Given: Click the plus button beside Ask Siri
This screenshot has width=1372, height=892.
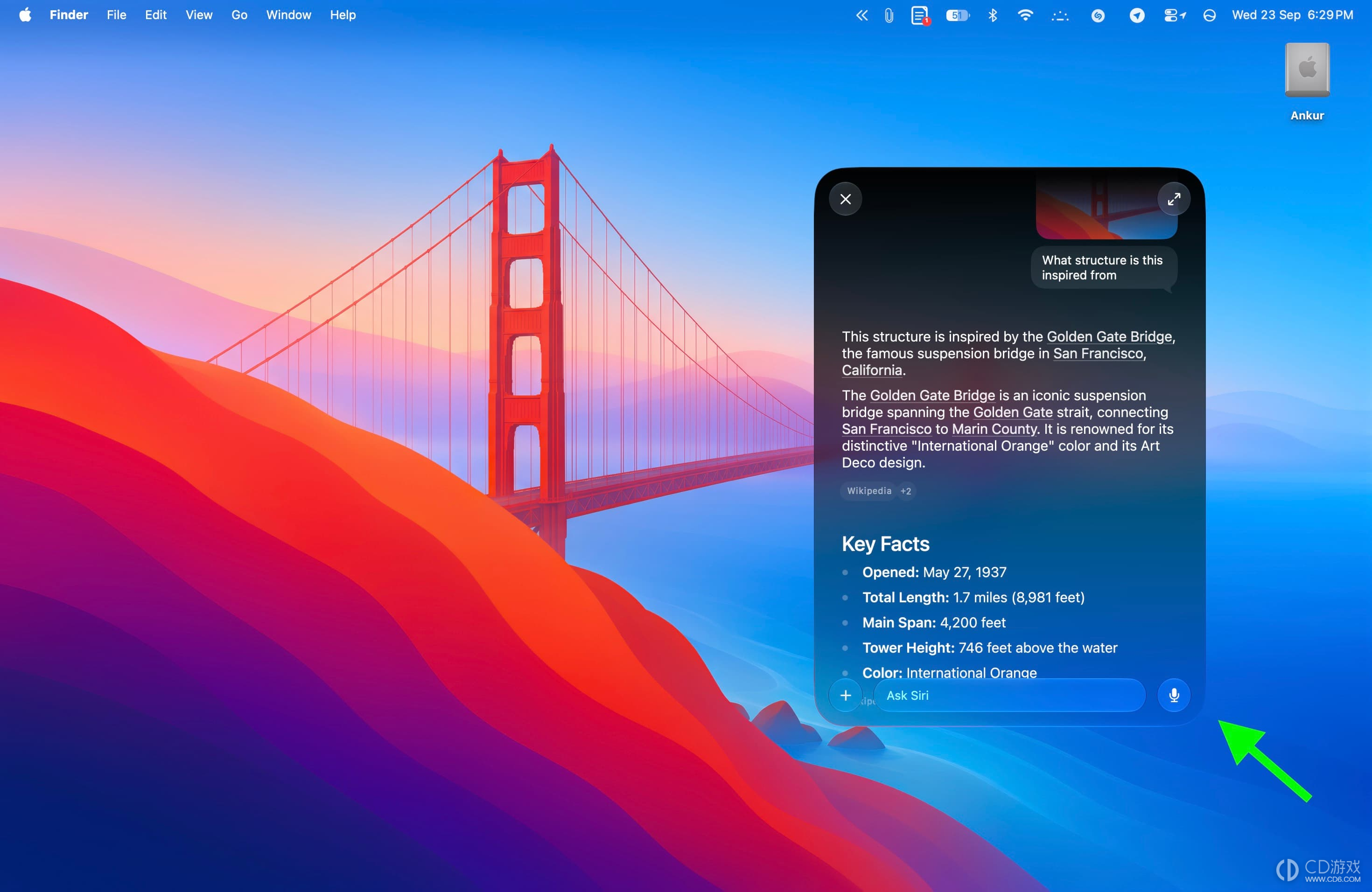Looking at the screenshot, I should [x=845, y=696].
